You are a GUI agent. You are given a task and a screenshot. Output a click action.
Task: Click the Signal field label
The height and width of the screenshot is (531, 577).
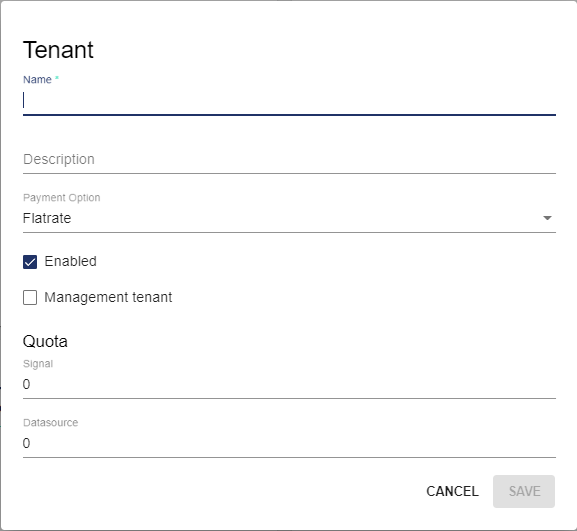(x=38, y=364)
